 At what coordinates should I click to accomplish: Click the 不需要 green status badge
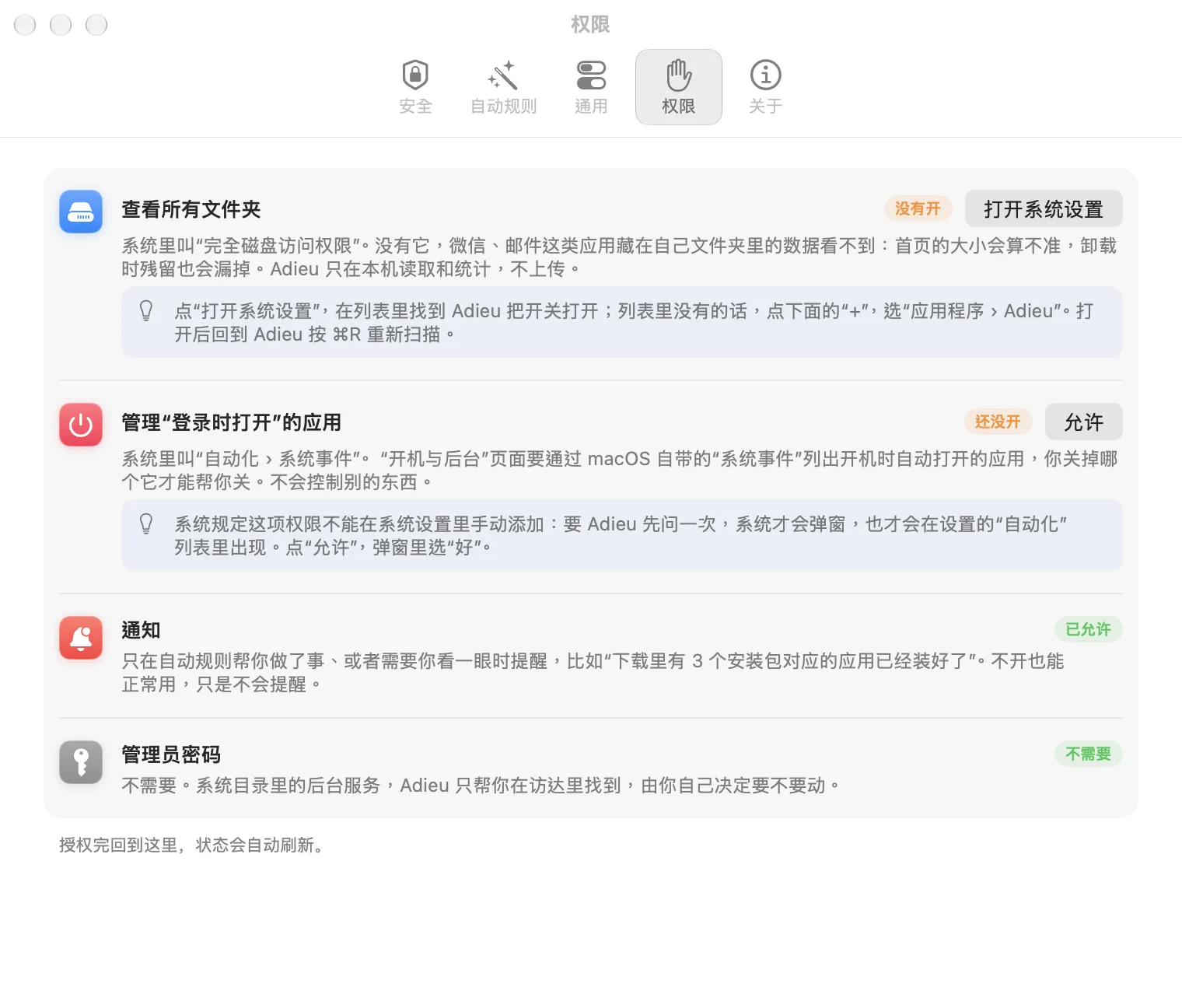point(1088,754)
